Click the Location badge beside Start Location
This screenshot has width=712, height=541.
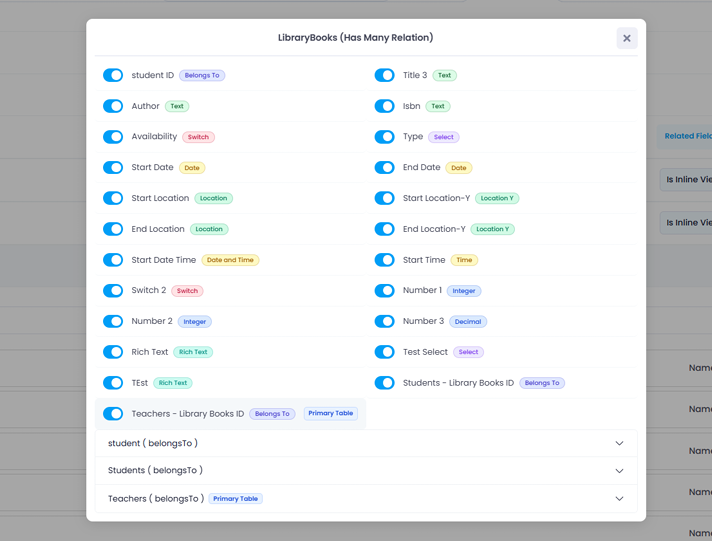213,198
